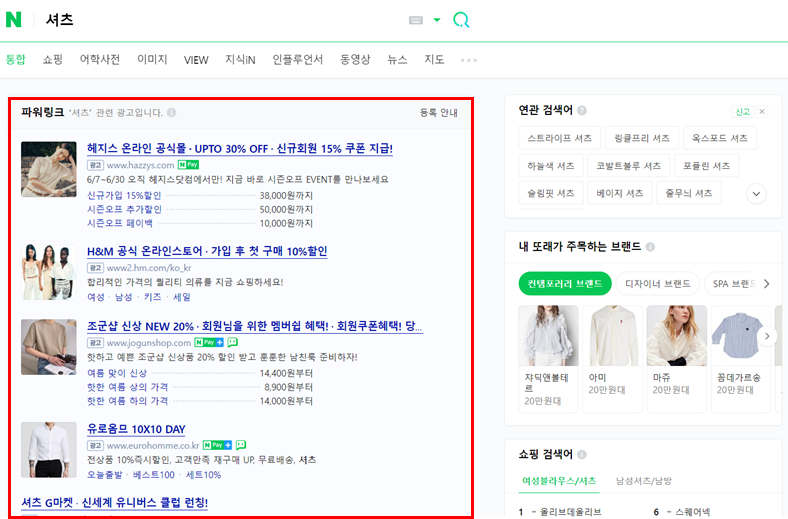This screenshot has height=519, width=788.
Task: Click the 셔츠 search input field
Action: 221,20
